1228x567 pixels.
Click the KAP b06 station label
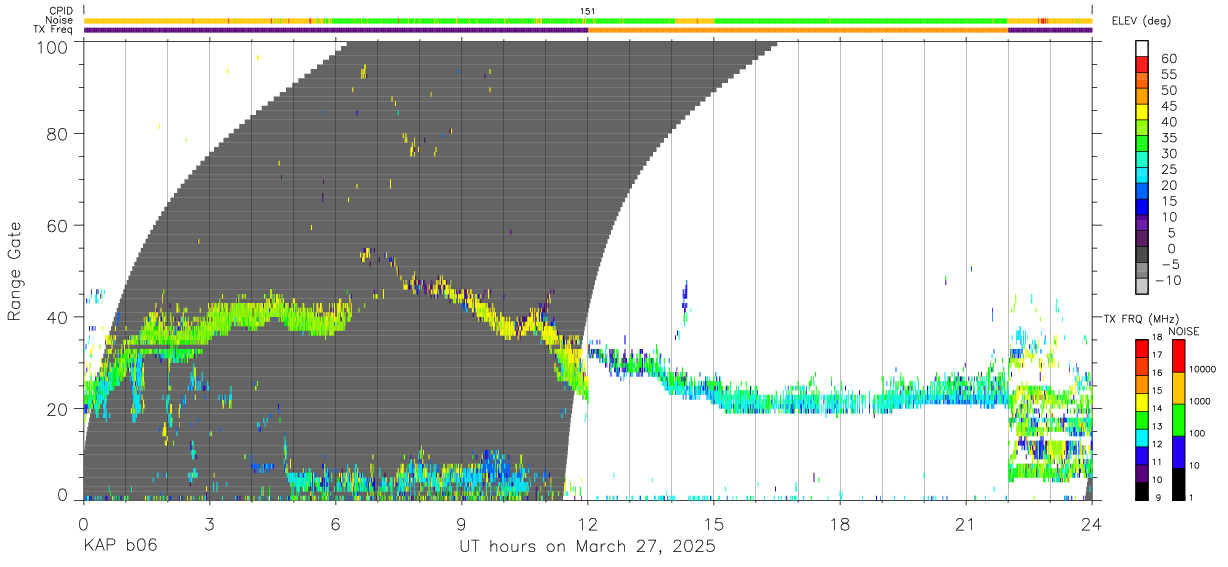(120, 547)
